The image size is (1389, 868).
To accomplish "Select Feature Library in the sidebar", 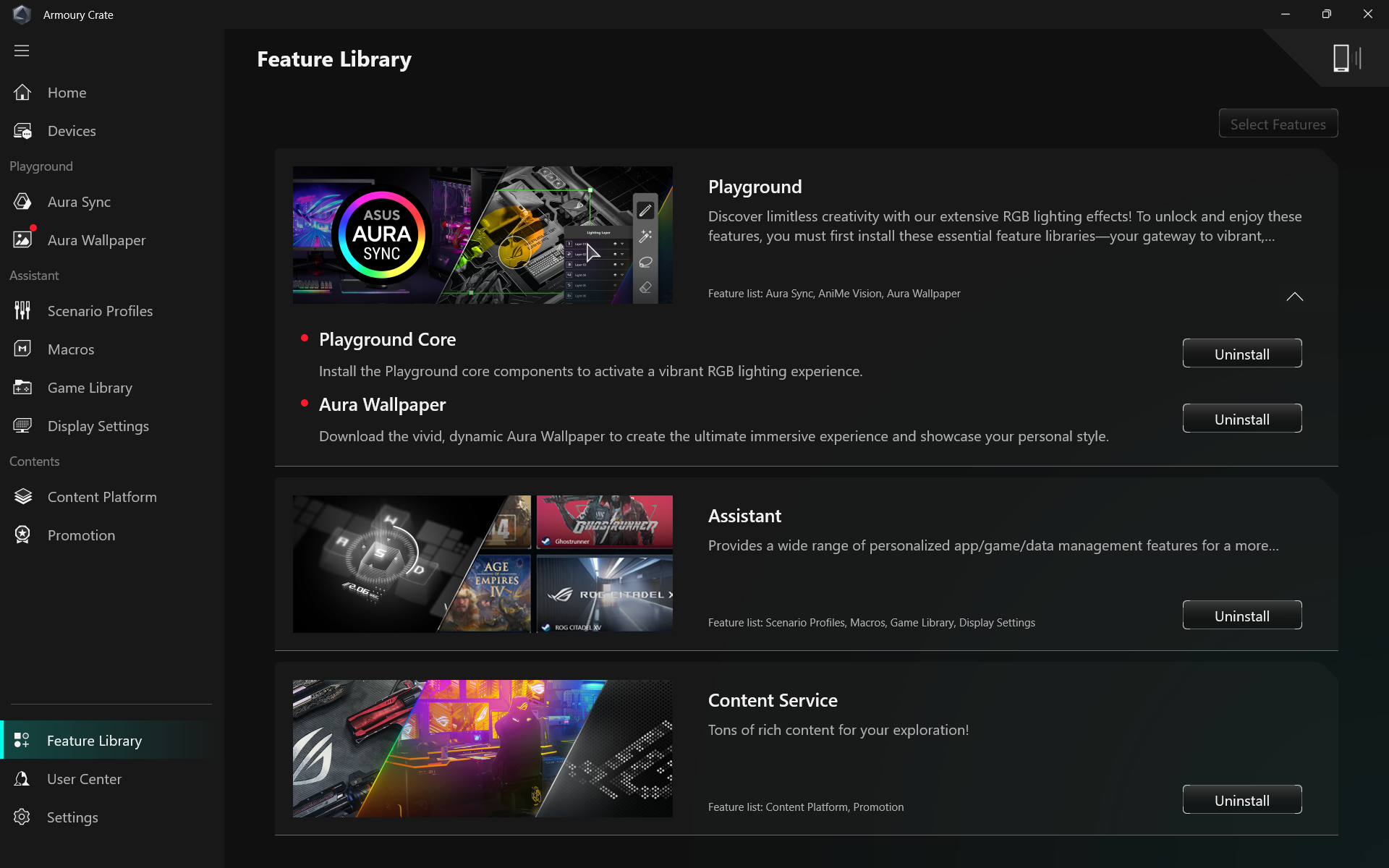I will coord(112,740).
